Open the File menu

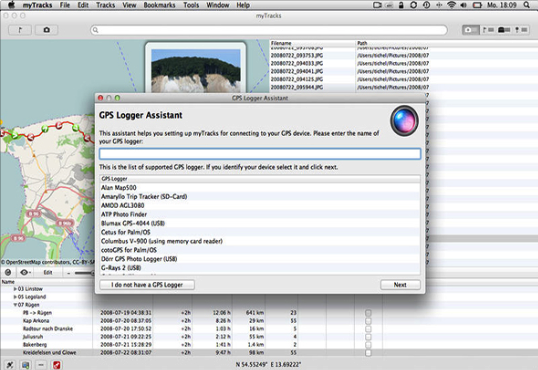coord(65,5)
